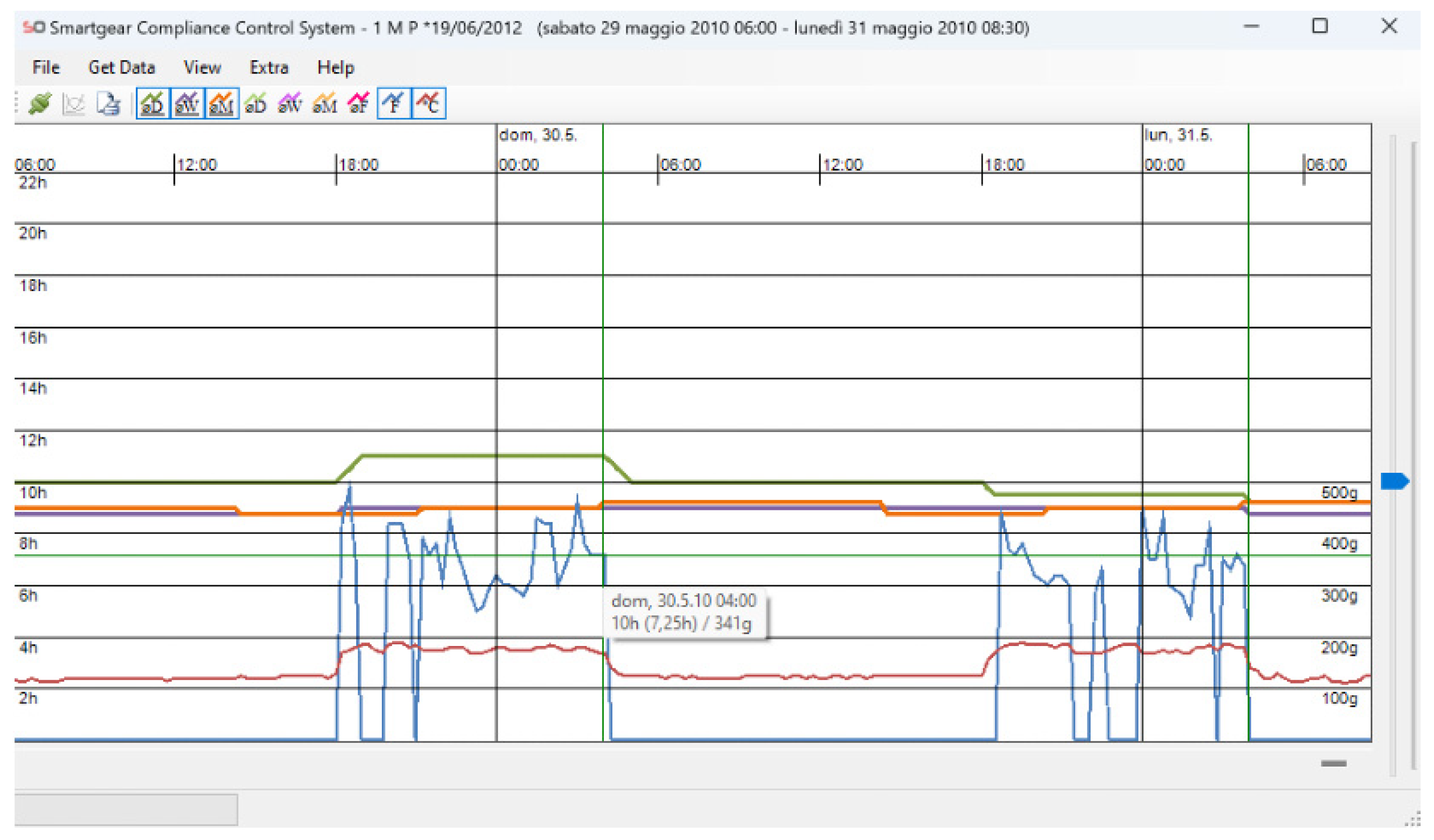Open the View menu
1434x840 pixels.
(x=202, y=68)
